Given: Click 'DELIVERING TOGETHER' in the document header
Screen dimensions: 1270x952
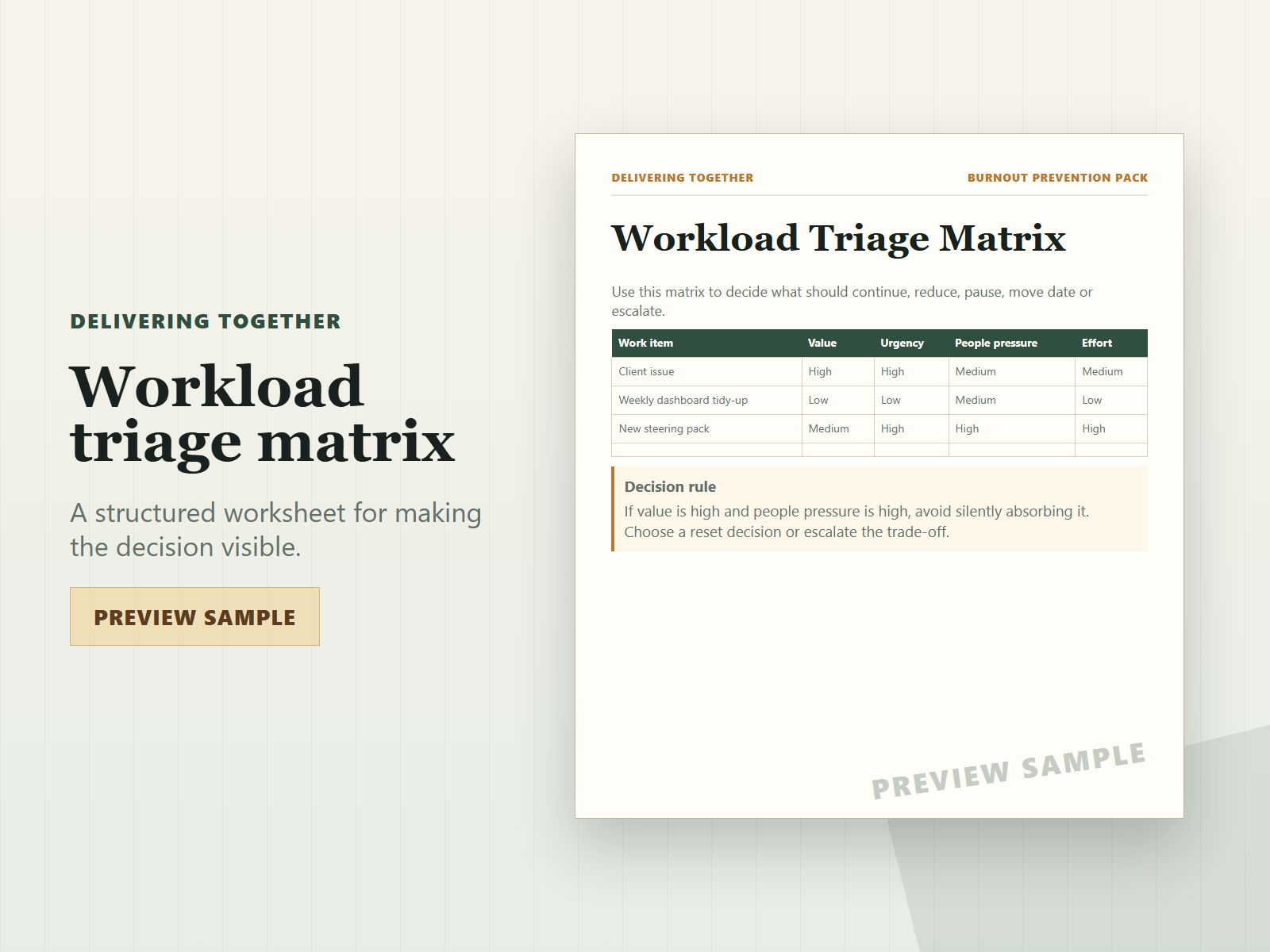Looking at the screenshot, I should pos(683,178).
